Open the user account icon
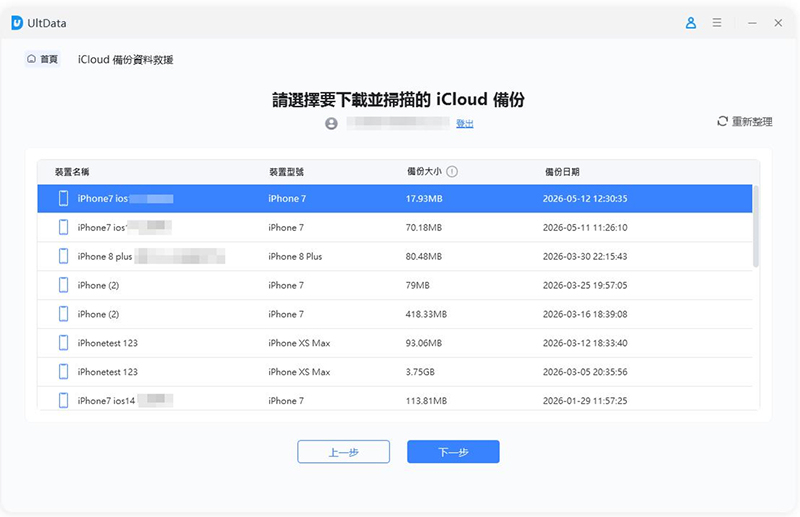The width and height of the screenshot is (800, 517). coord(691,23)
